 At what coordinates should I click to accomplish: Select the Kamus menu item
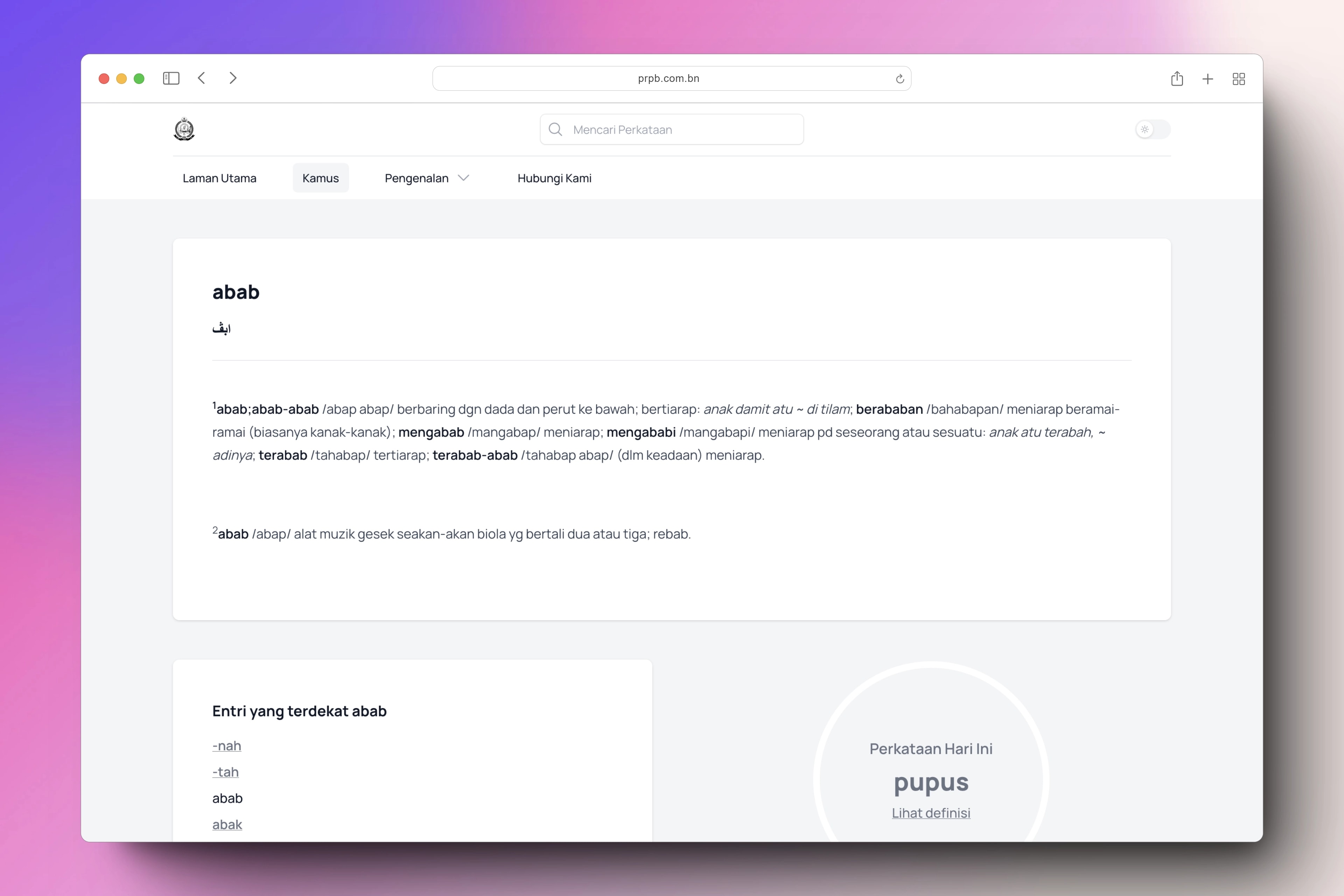[321, 178]
